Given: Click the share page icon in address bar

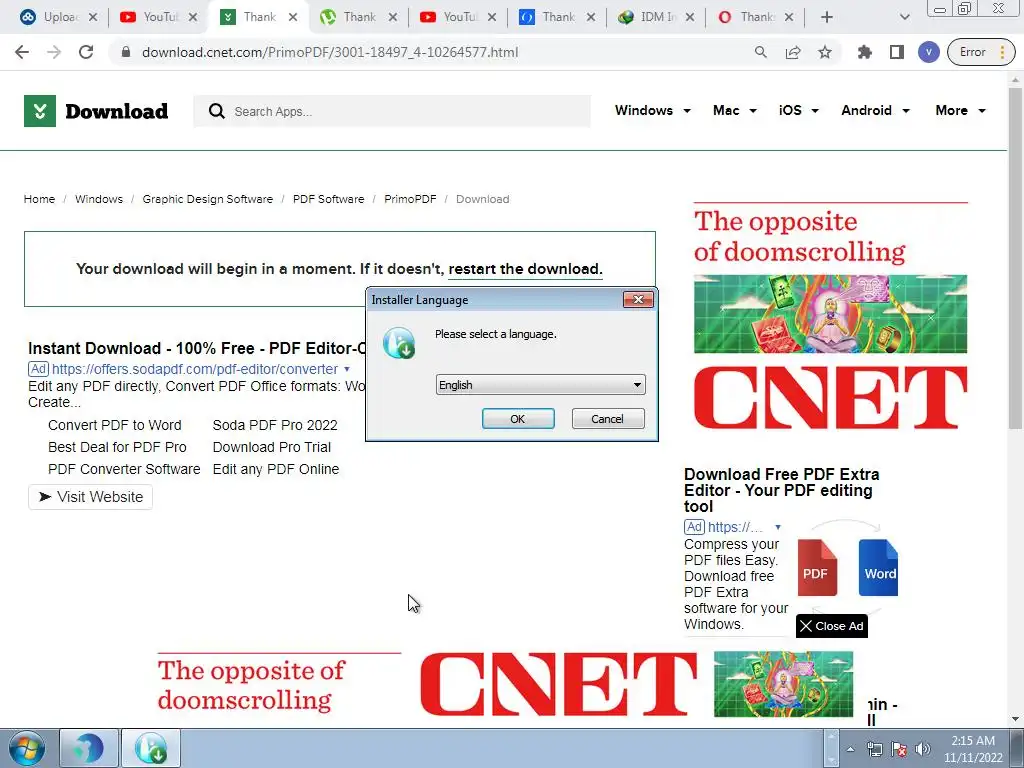Looking at the screenshot, I should click(793, 52).
